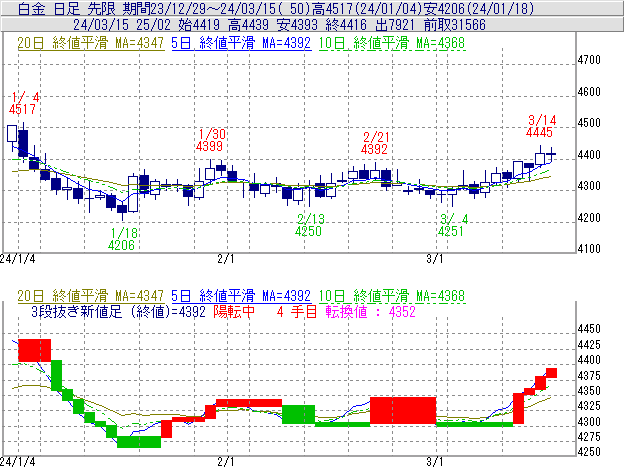Select the 3/4 4251 trough label
624x475 pixels.
pyautogui.click(x=453, y=225)
